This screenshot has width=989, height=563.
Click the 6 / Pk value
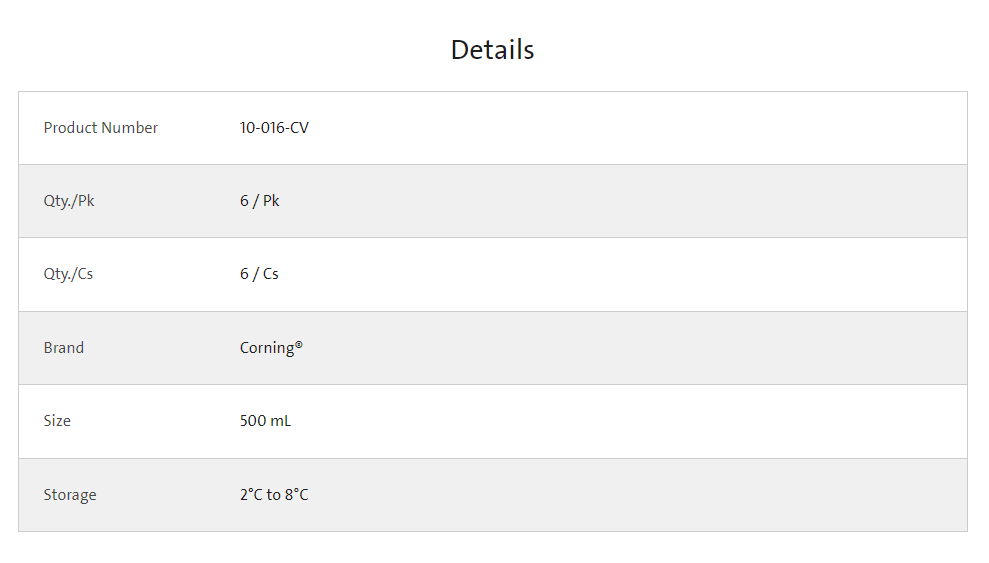[x=259, y=201]
